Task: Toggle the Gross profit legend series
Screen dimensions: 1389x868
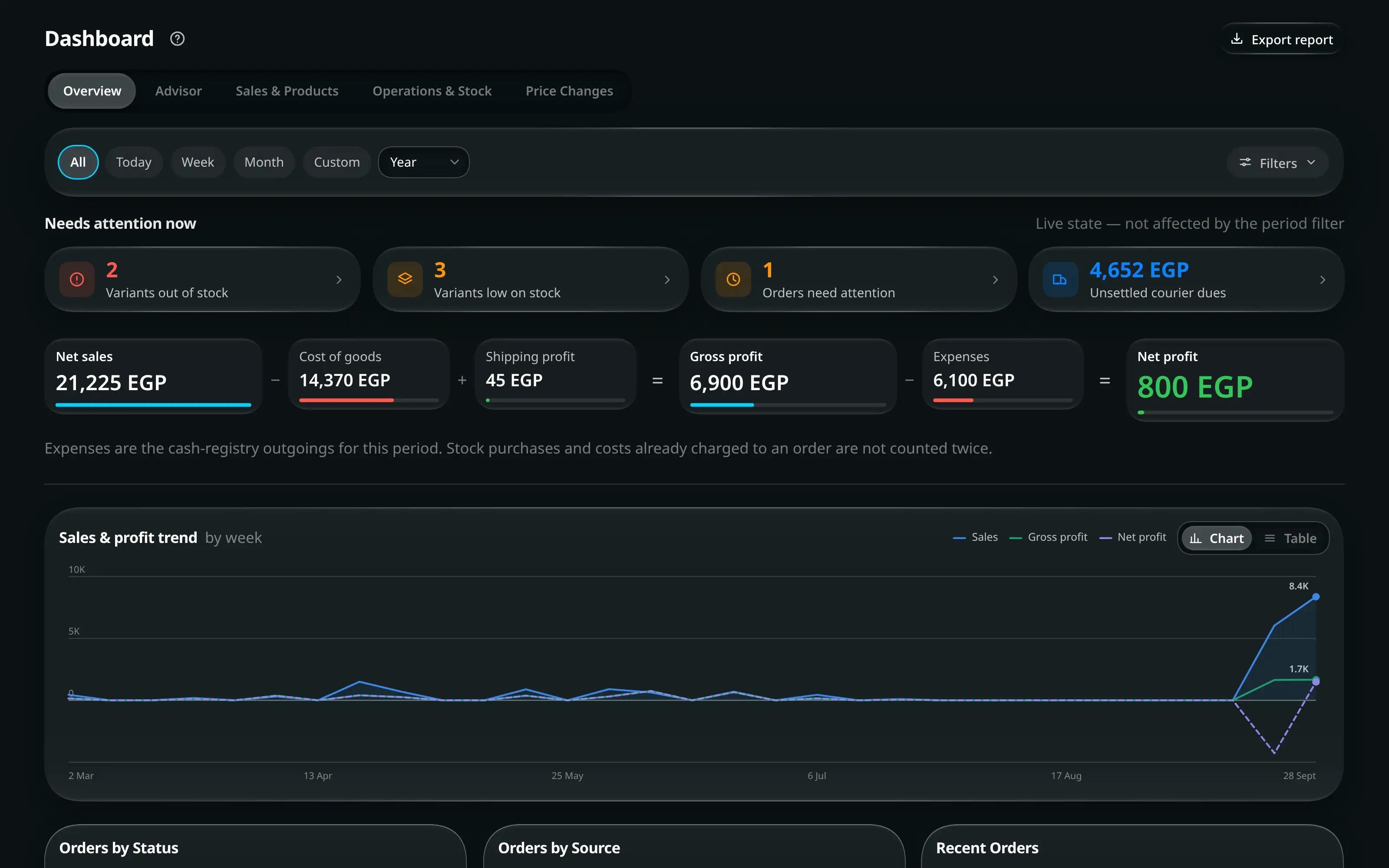Action: click(x=1049, y=537)
